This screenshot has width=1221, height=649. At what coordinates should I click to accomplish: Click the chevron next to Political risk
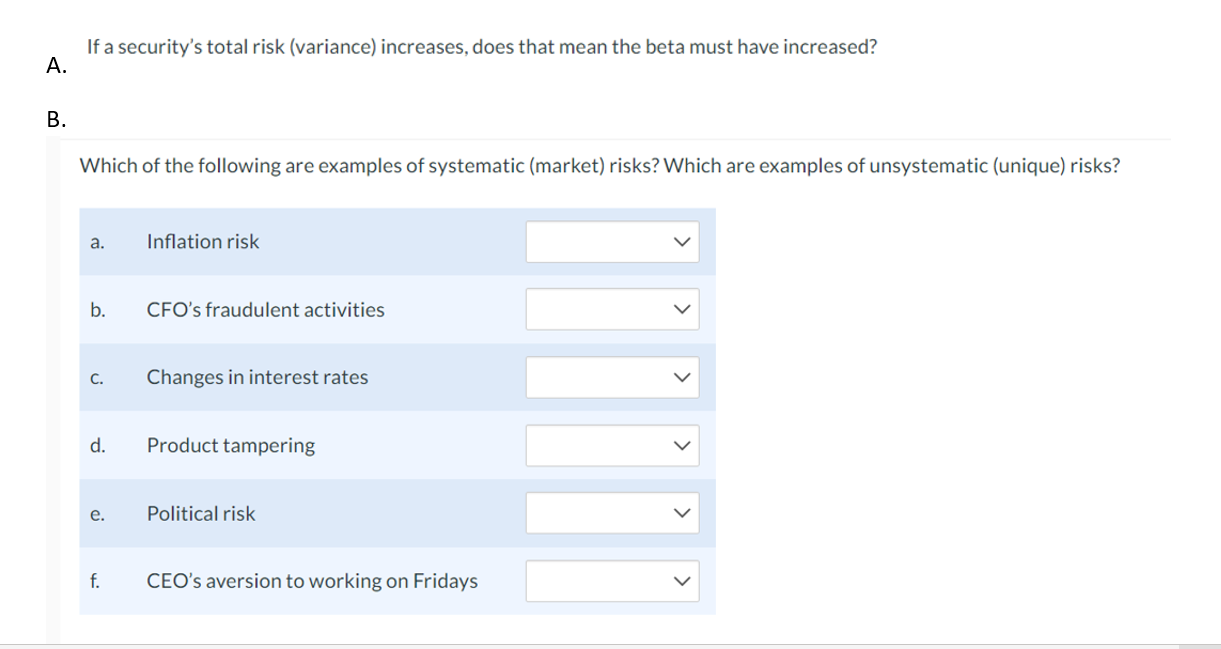pos(681,513)
